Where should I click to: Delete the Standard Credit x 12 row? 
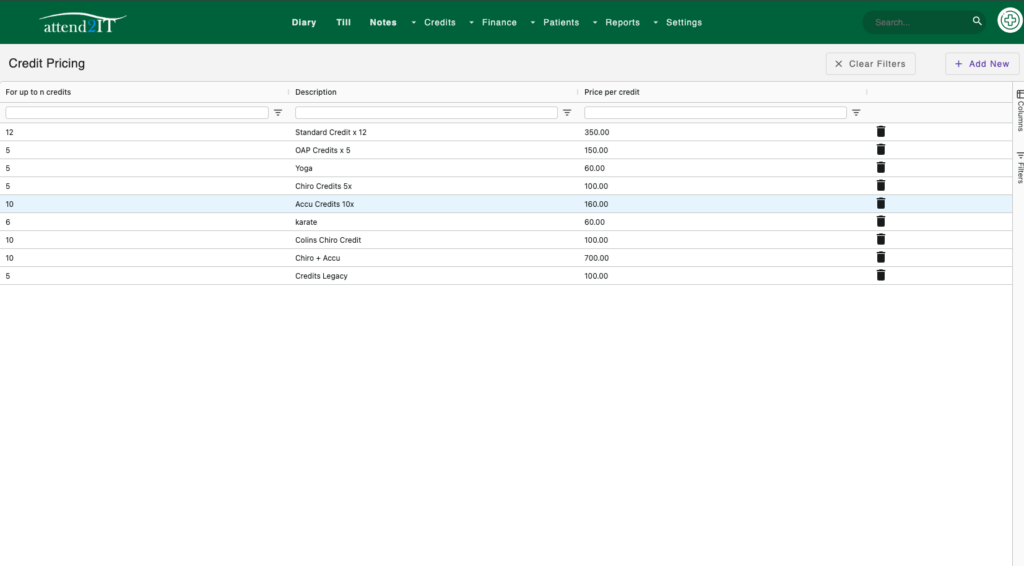(880, 132)
